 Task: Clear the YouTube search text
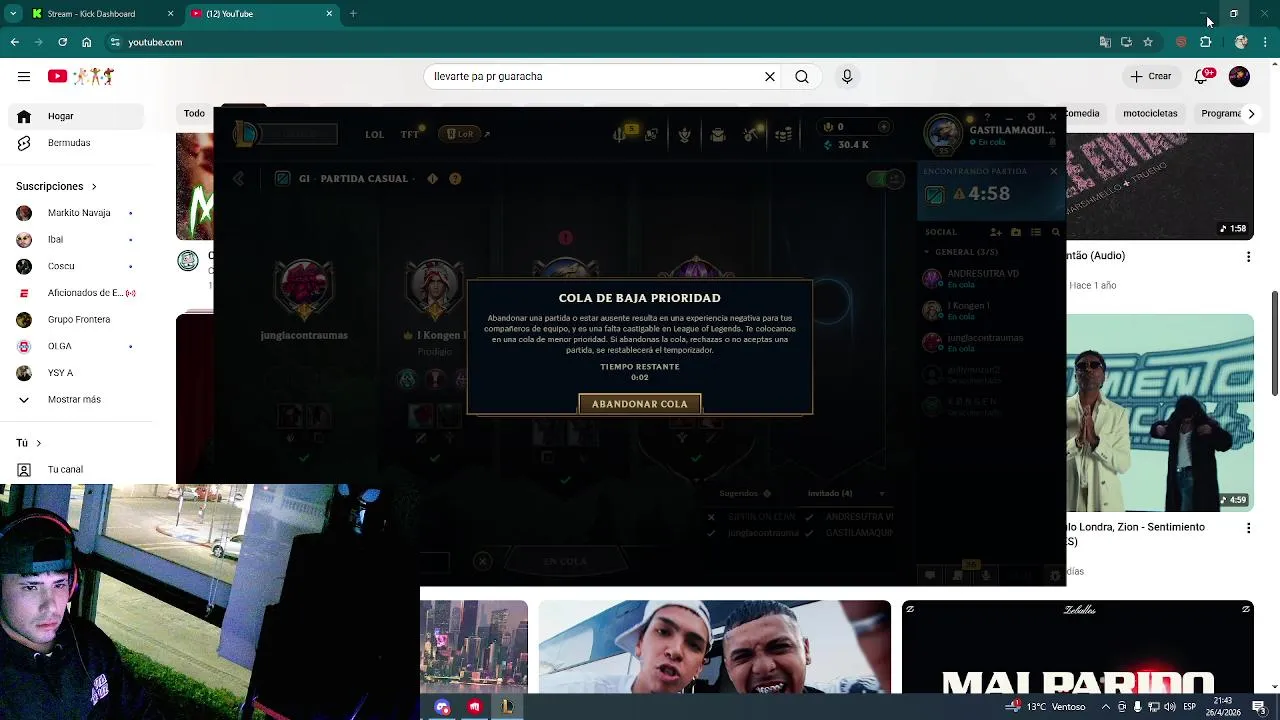tap(770, 76)
